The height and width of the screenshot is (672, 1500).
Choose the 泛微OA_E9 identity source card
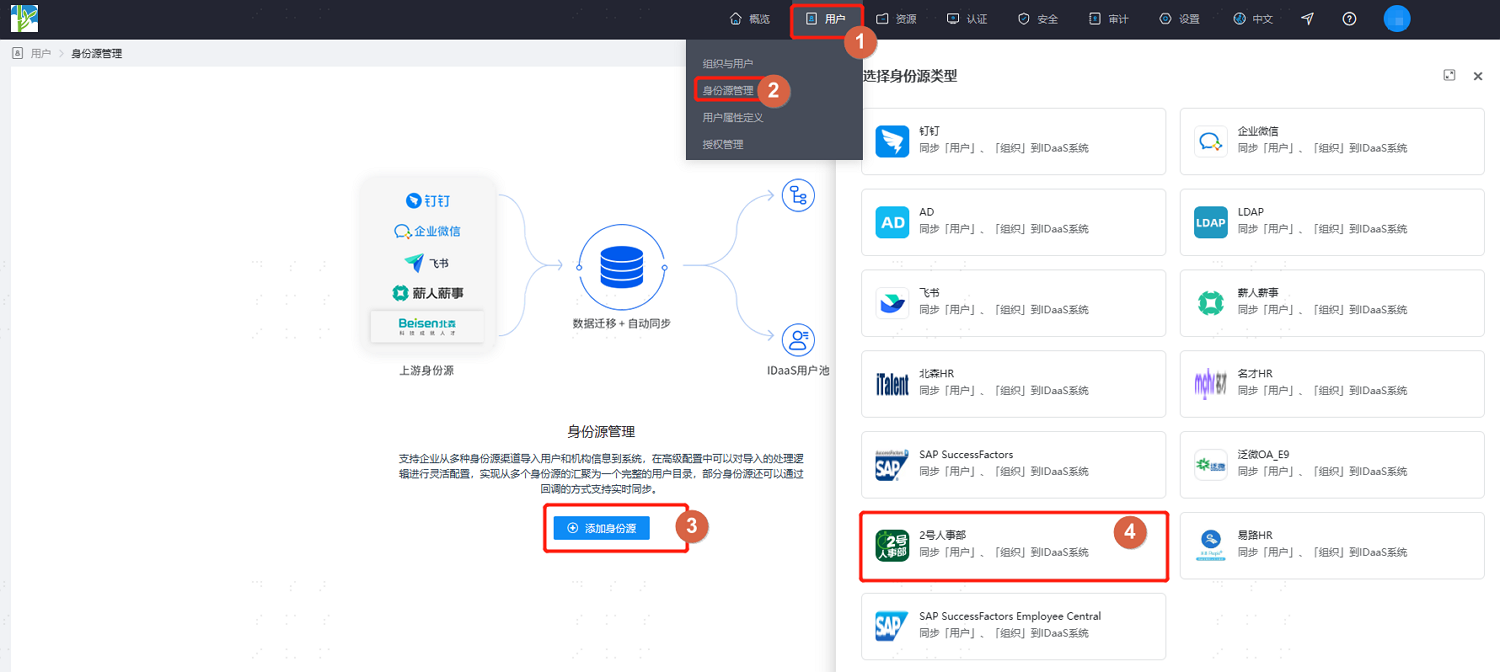(x=1332, y=465)
